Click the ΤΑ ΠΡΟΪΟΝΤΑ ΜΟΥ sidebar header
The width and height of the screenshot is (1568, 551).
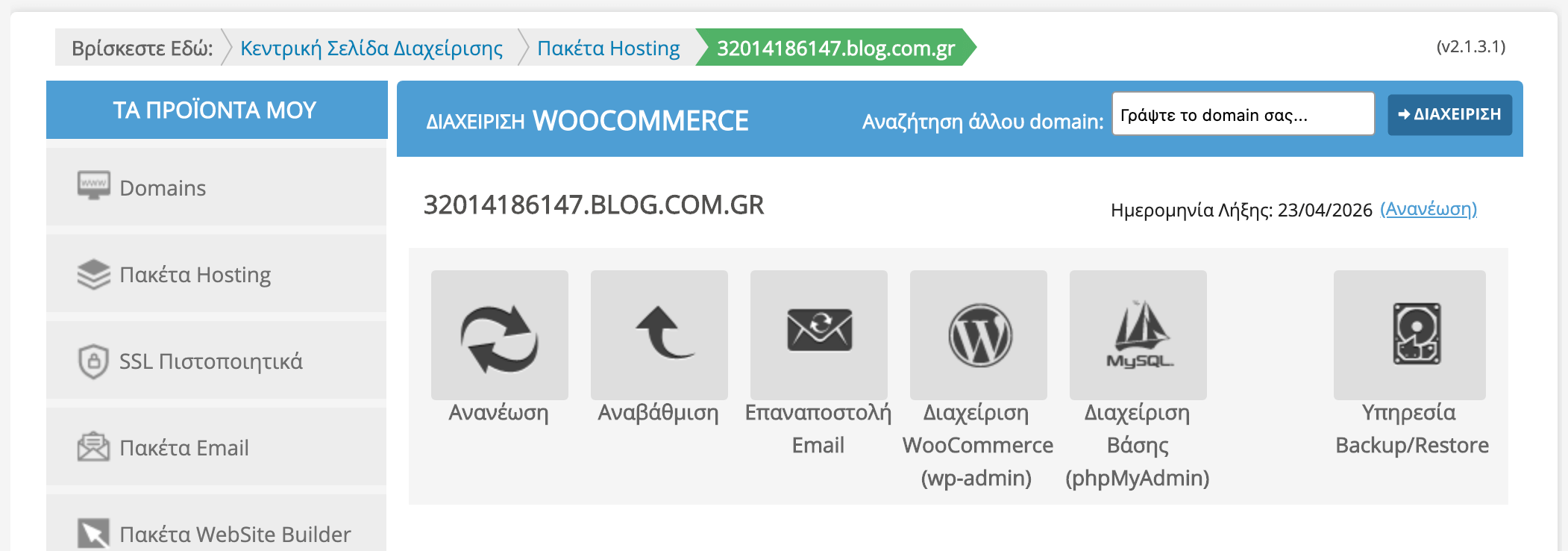pyautogui.click(x=216, y=110)
